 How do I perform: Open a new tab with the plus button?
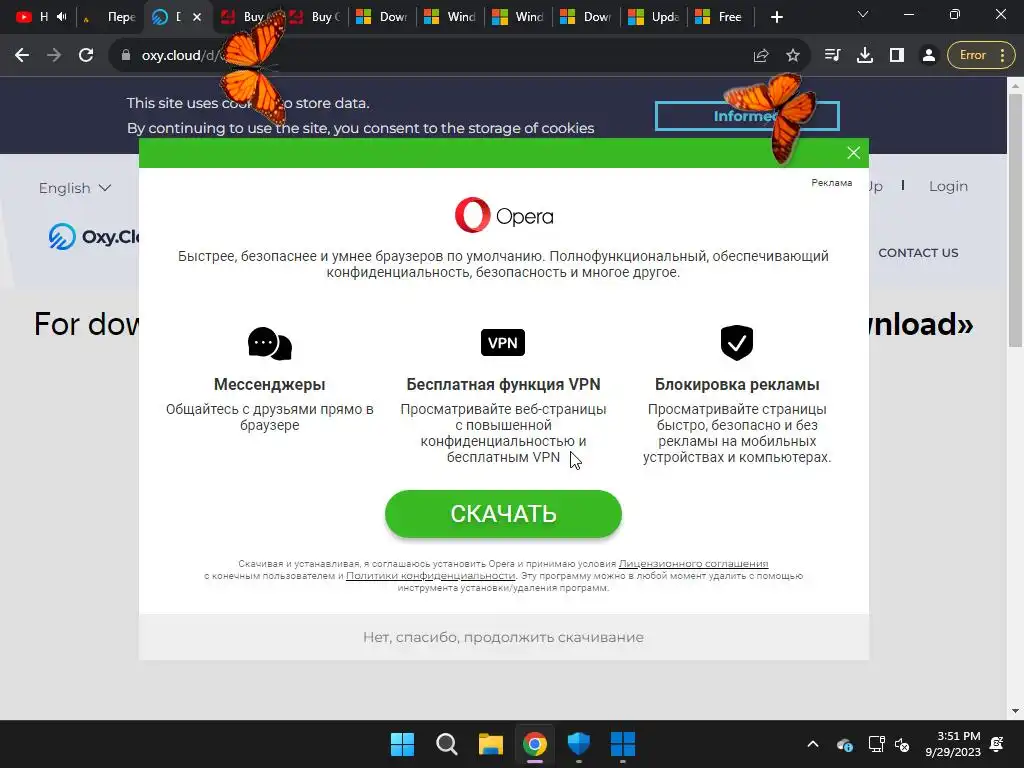(x=776, y=17)
